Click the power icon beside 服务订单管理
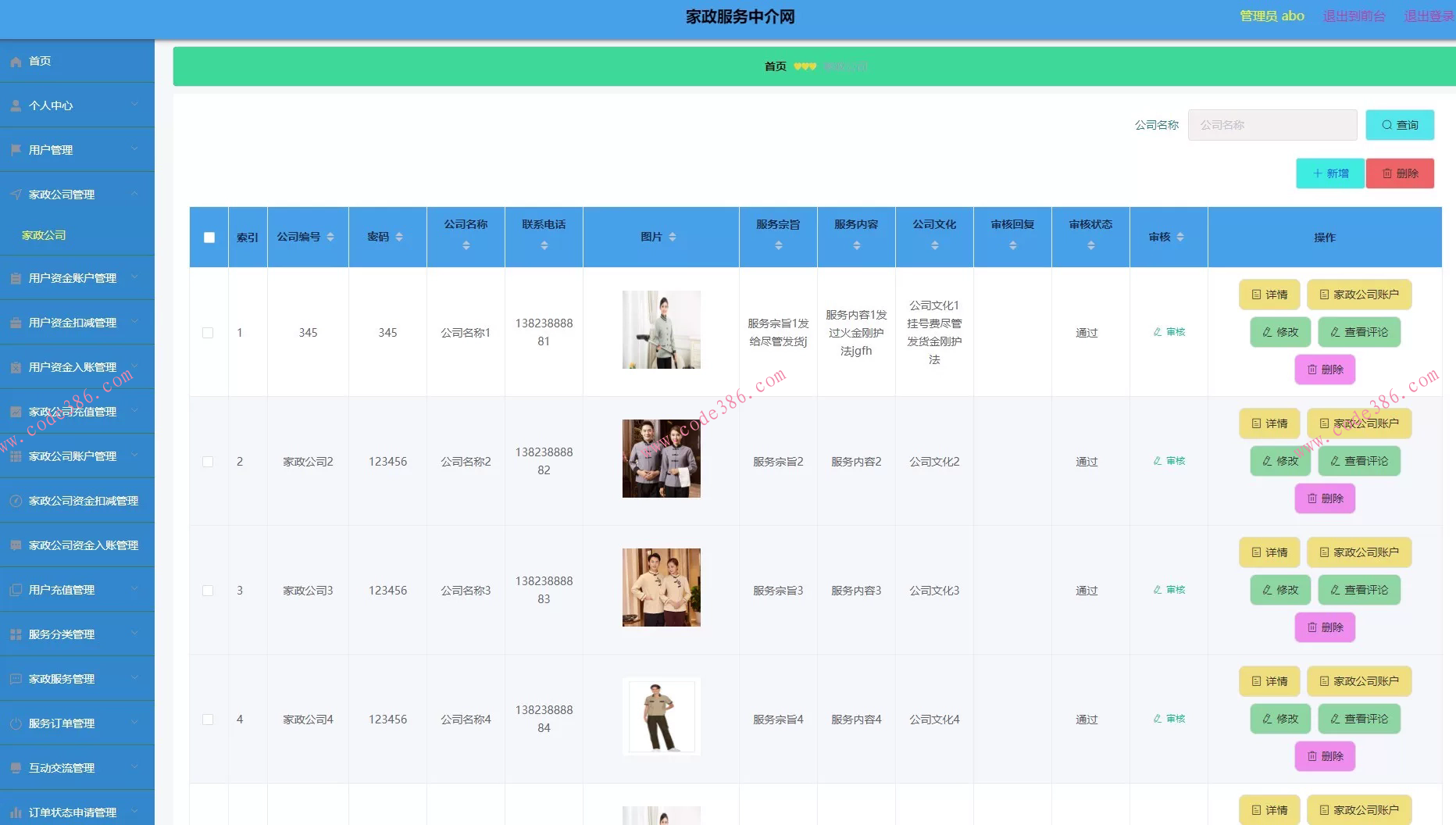This screenshot has width=1456, height=825. [16, 723]
